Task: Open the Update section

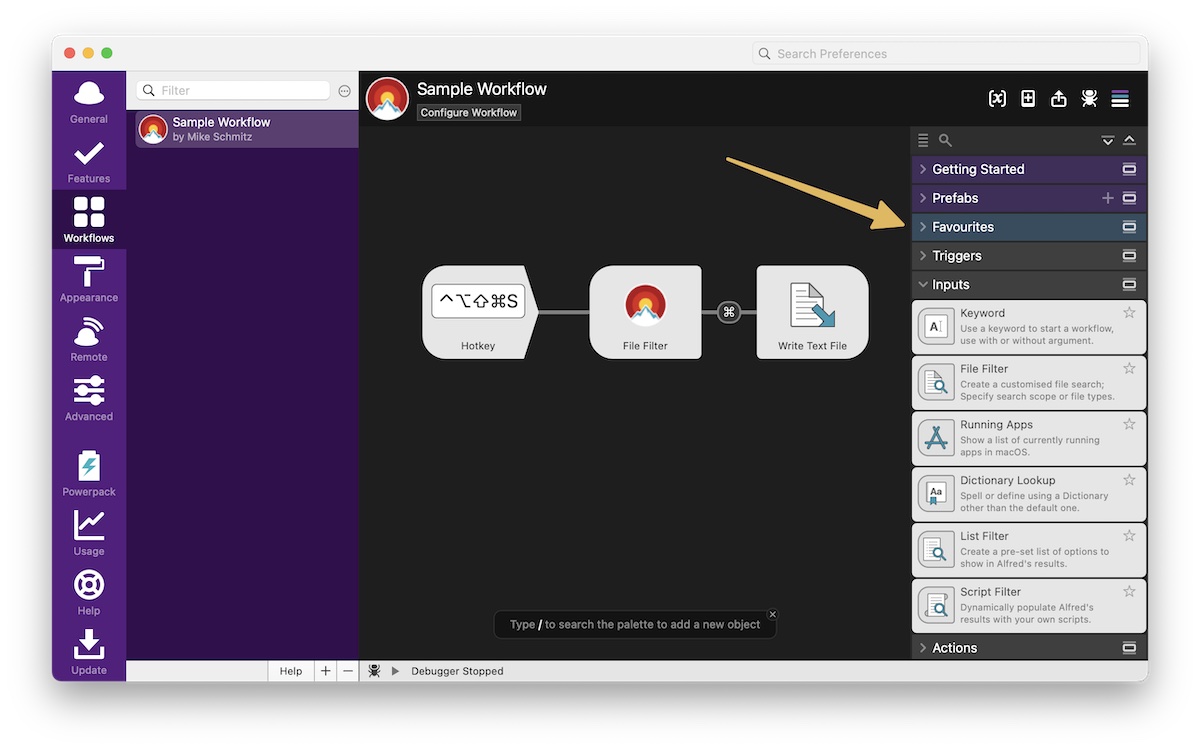Action: (89, 652)
